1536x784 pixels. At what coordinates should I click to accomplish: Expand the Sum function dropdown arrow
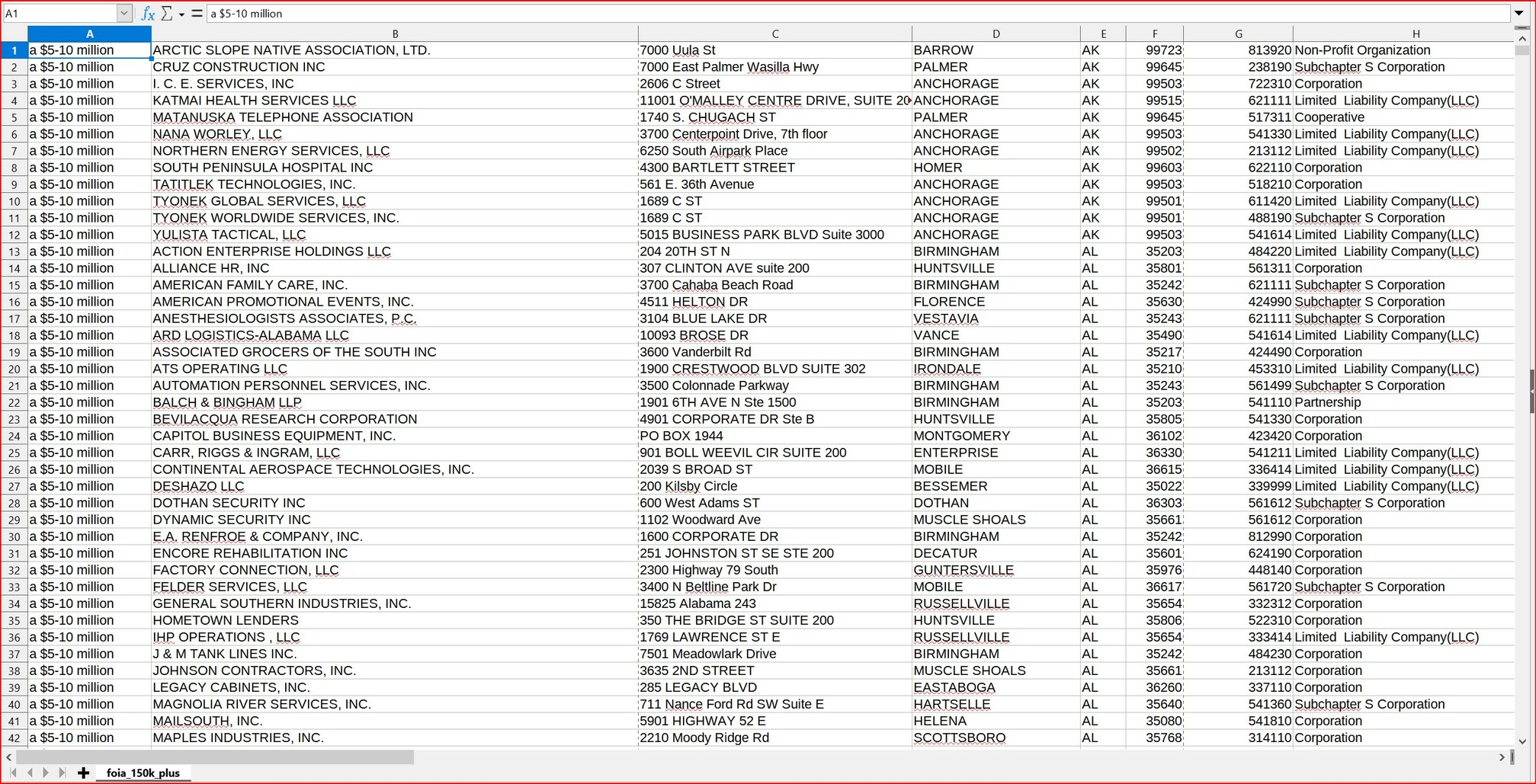point(181,14)
